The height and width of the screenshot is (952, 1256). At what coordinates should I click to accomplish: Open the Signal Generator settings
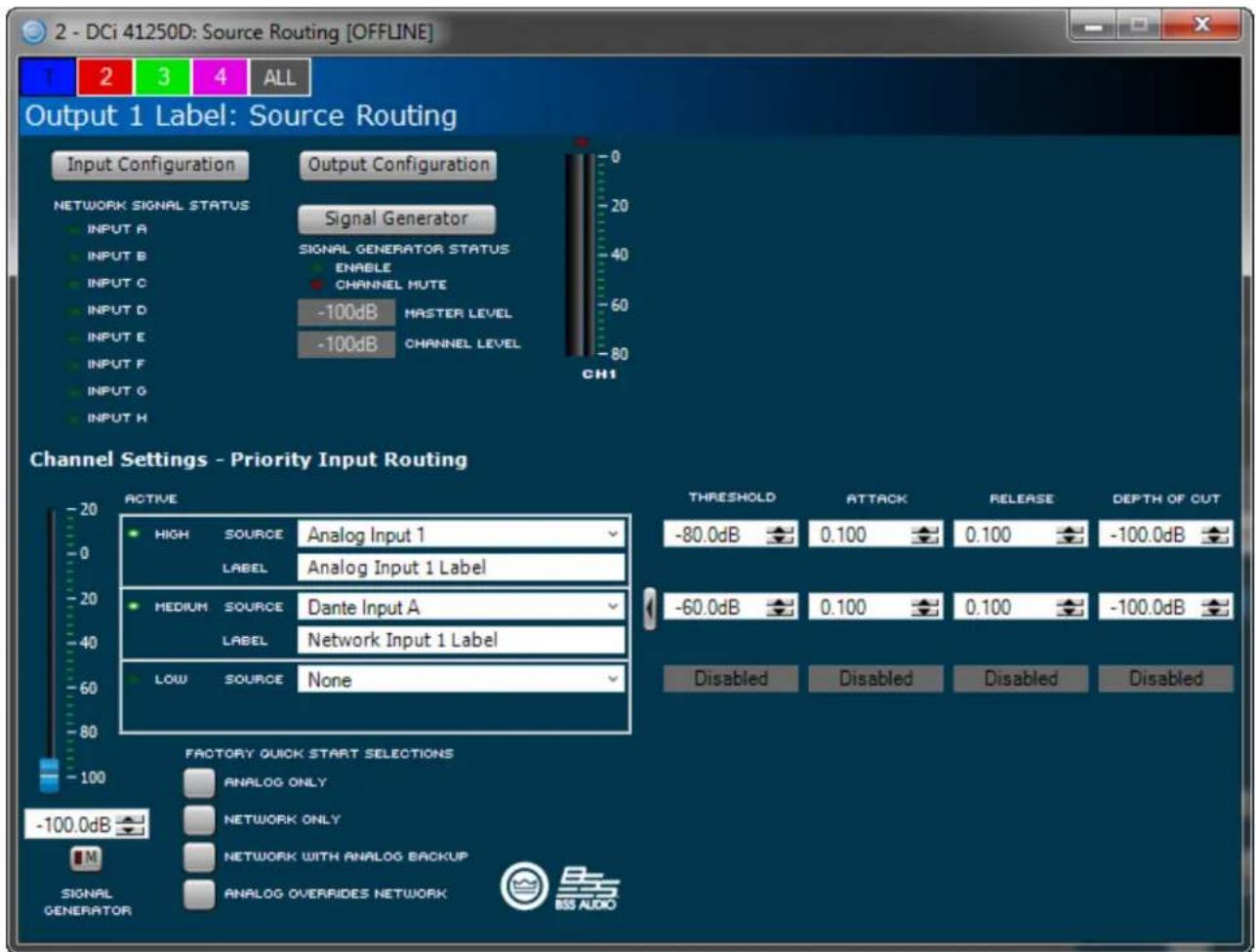pyautogui.click(x=397, y=219)
